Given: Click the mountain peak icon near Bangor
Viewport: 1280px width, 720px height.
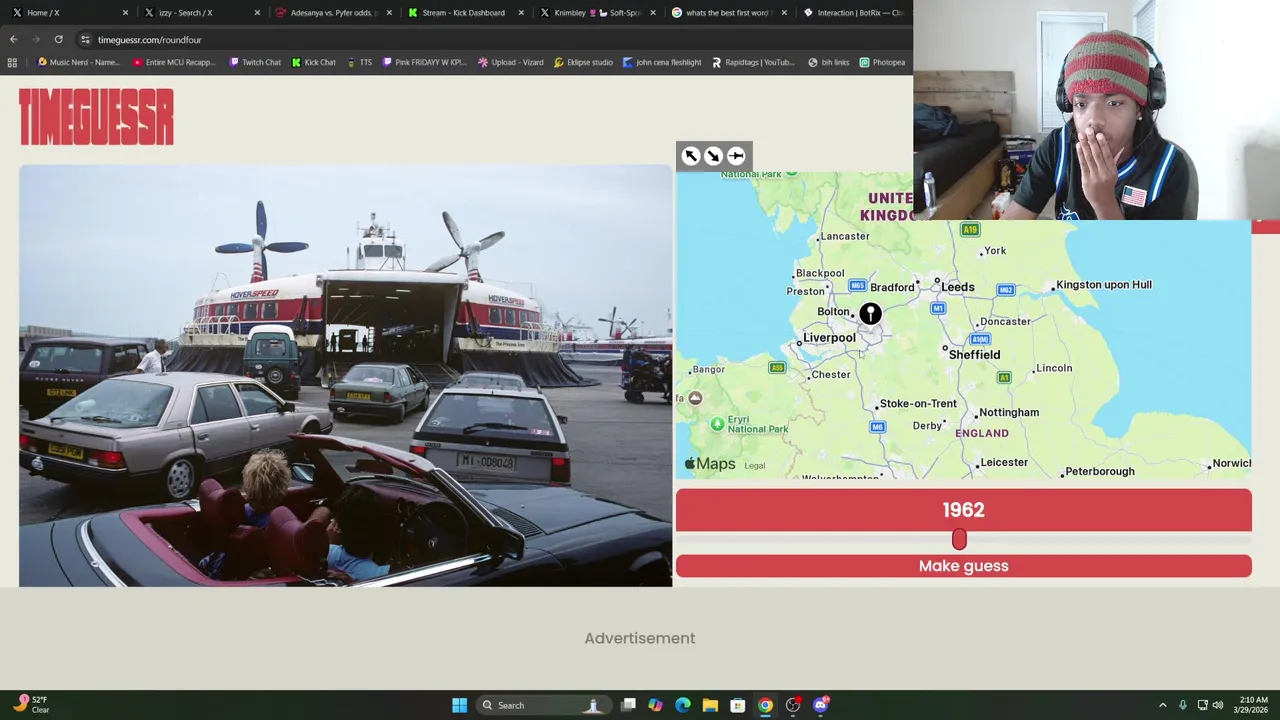Looking at the screenshot, I should coord(695,398).
